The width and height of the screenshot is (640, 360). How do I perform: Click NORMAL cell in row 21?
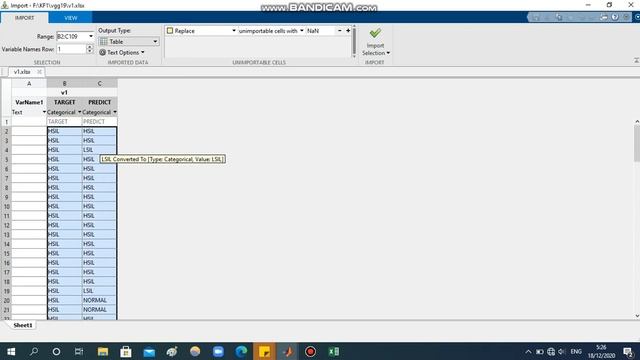[x=99, y=310]
